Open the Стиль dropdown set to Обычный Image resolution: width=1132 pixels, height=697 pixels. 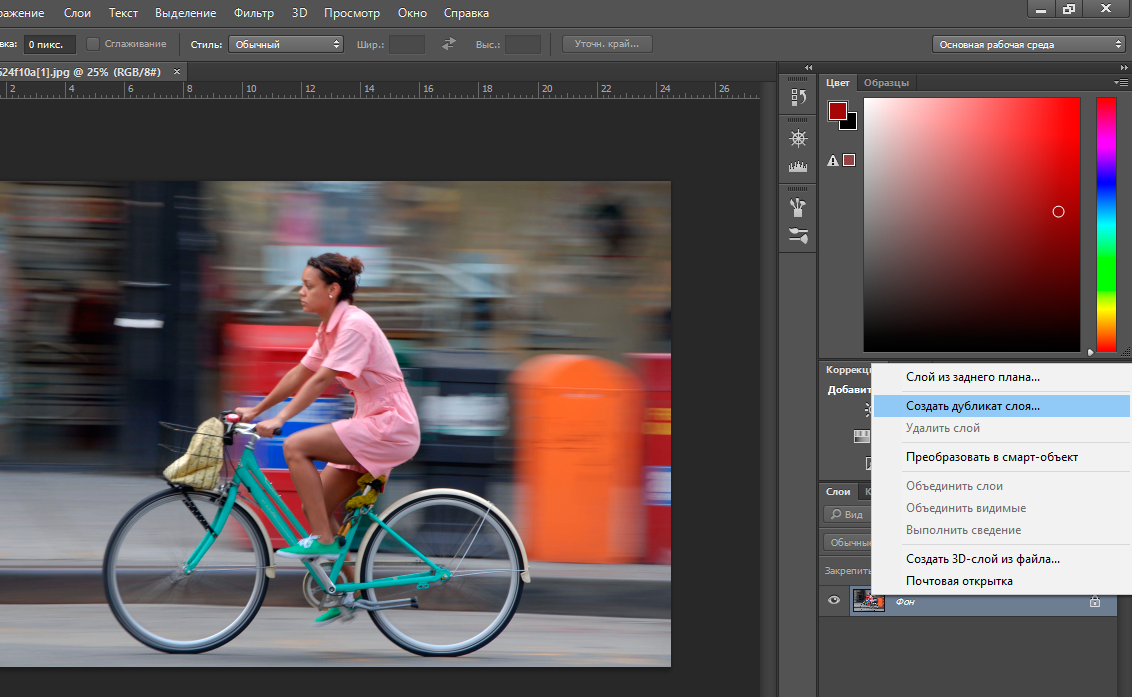(x=285, y=44)
